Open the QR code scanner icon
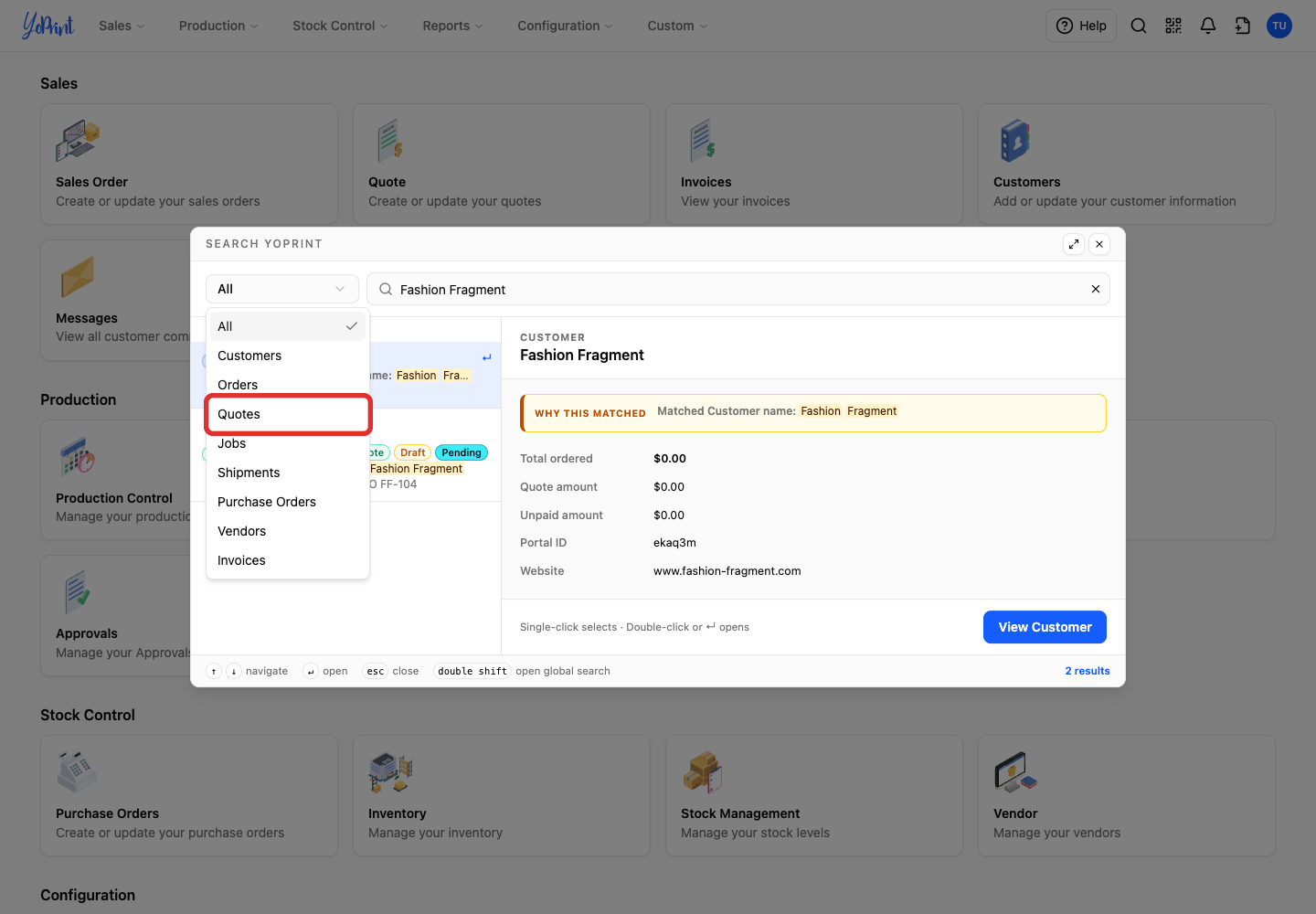Viewport: 1316px width, 914px height. [1173, 26]
